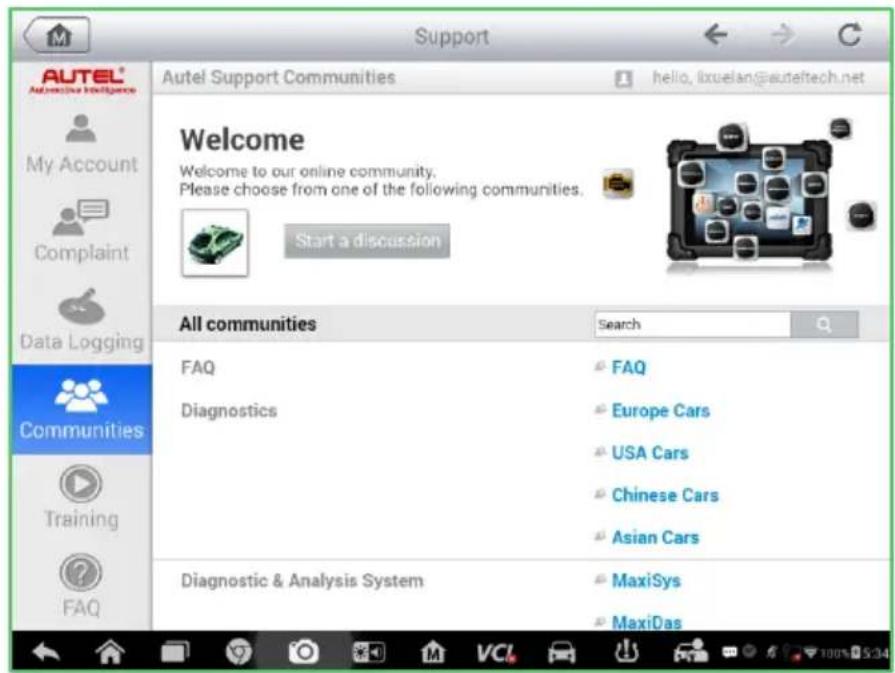Click the Diagnostics category label
895x673 pixels.
click(229, 410)
